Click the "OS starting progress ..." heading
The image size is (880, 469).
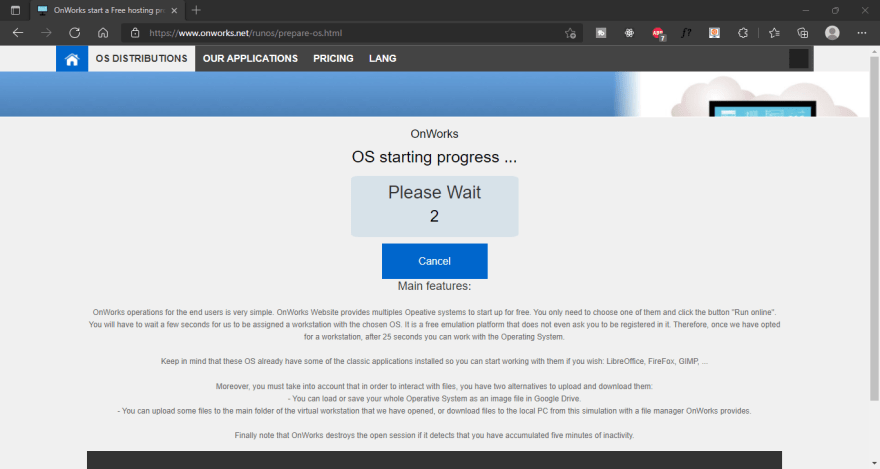click(x=434, y=157)
